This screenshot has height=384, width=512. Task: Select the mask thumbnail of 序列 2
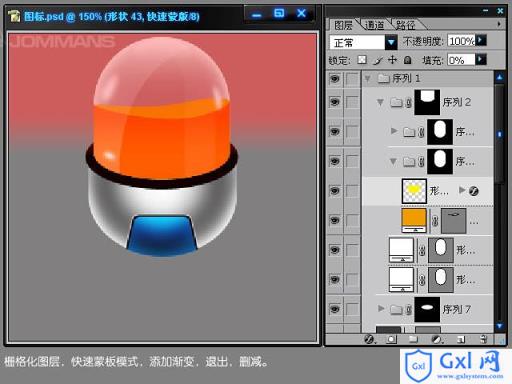(427, 102)
